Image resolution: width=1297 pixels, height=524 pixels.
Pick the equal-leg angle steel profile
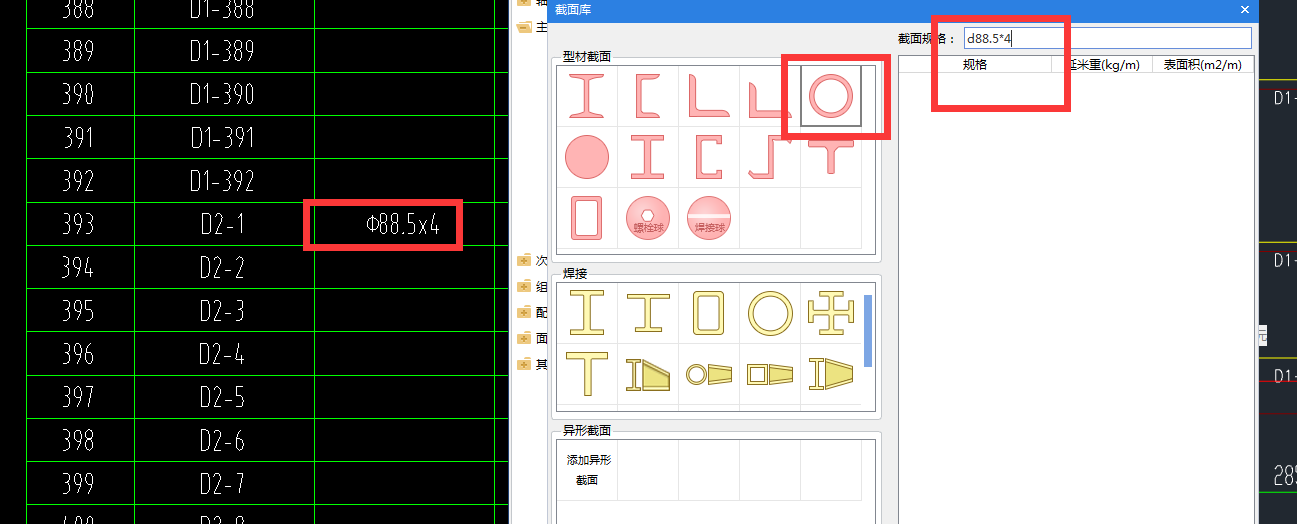[709, 96]
